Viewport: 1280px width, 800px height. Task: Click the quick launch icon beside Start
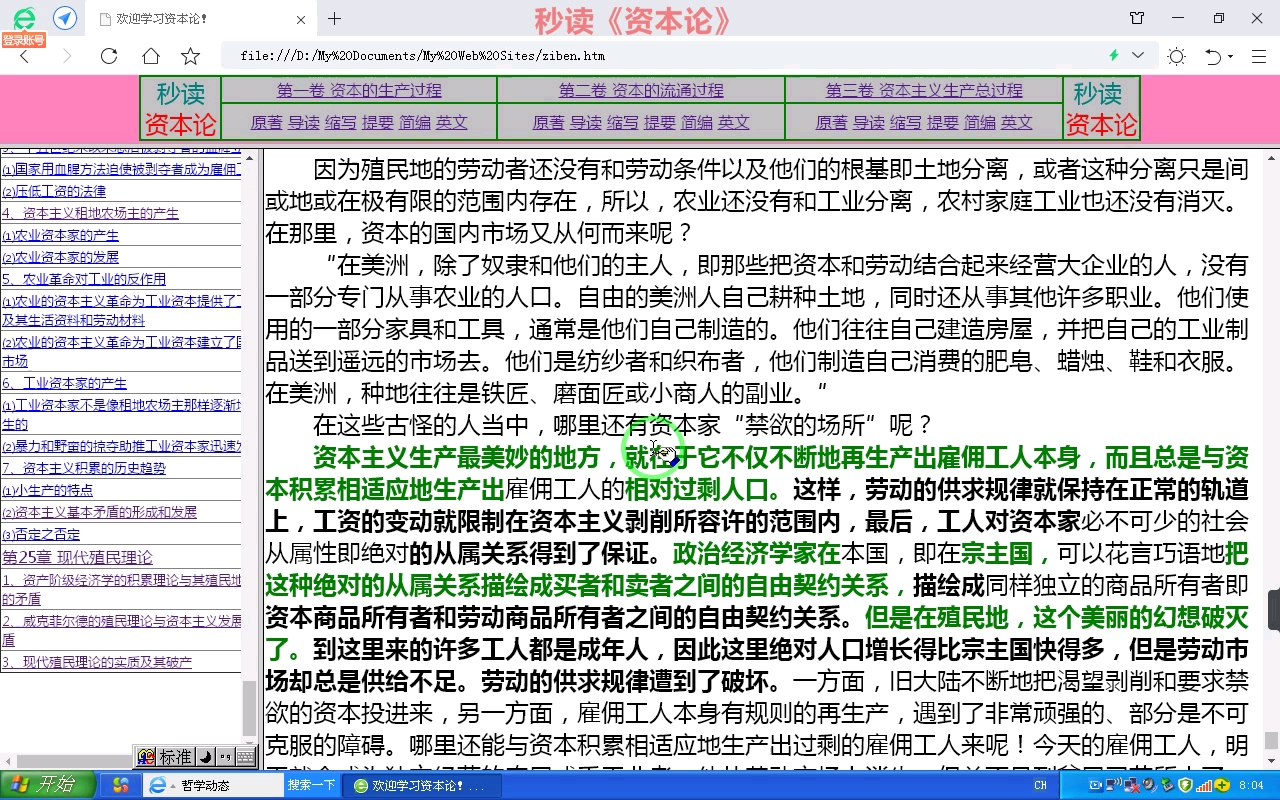pos(121,786)
